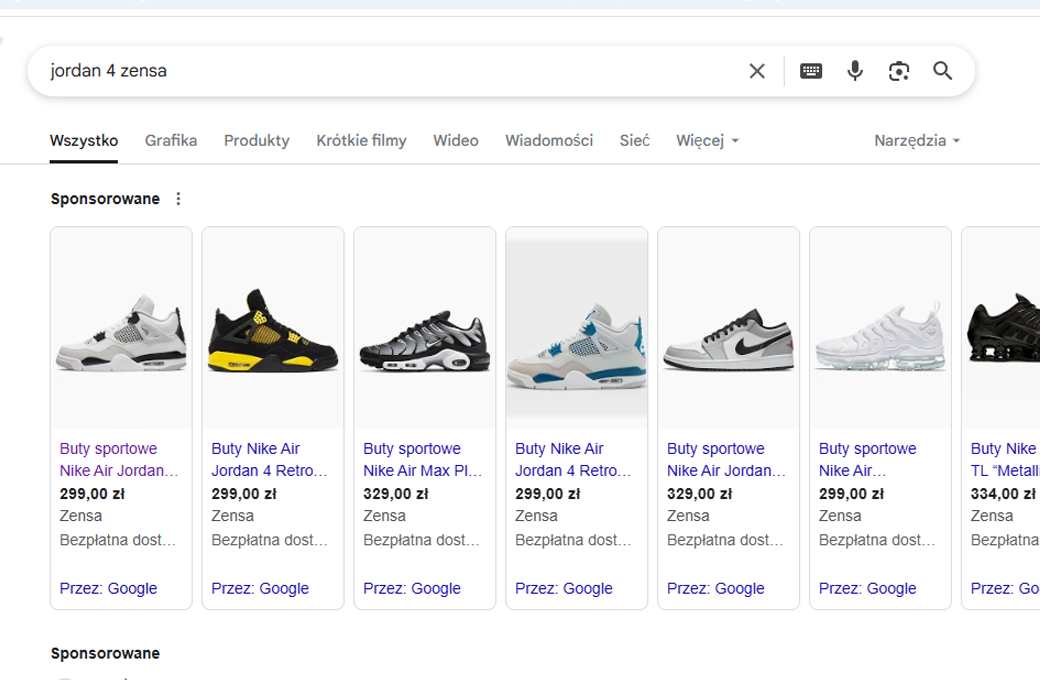Open the white and black Jordan 4 shoe image
Viewport: 1040px width, 680px height.
121,328
